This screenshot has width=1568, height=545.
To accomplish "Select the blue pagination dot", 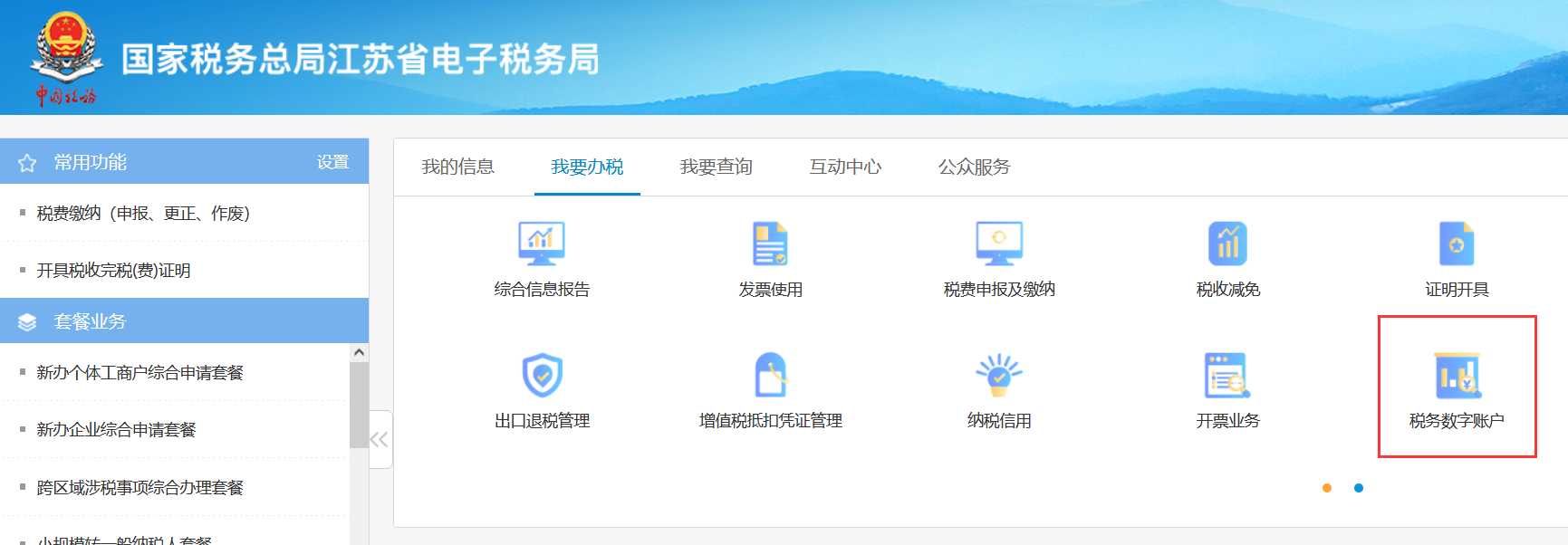I will point(1359,488).
